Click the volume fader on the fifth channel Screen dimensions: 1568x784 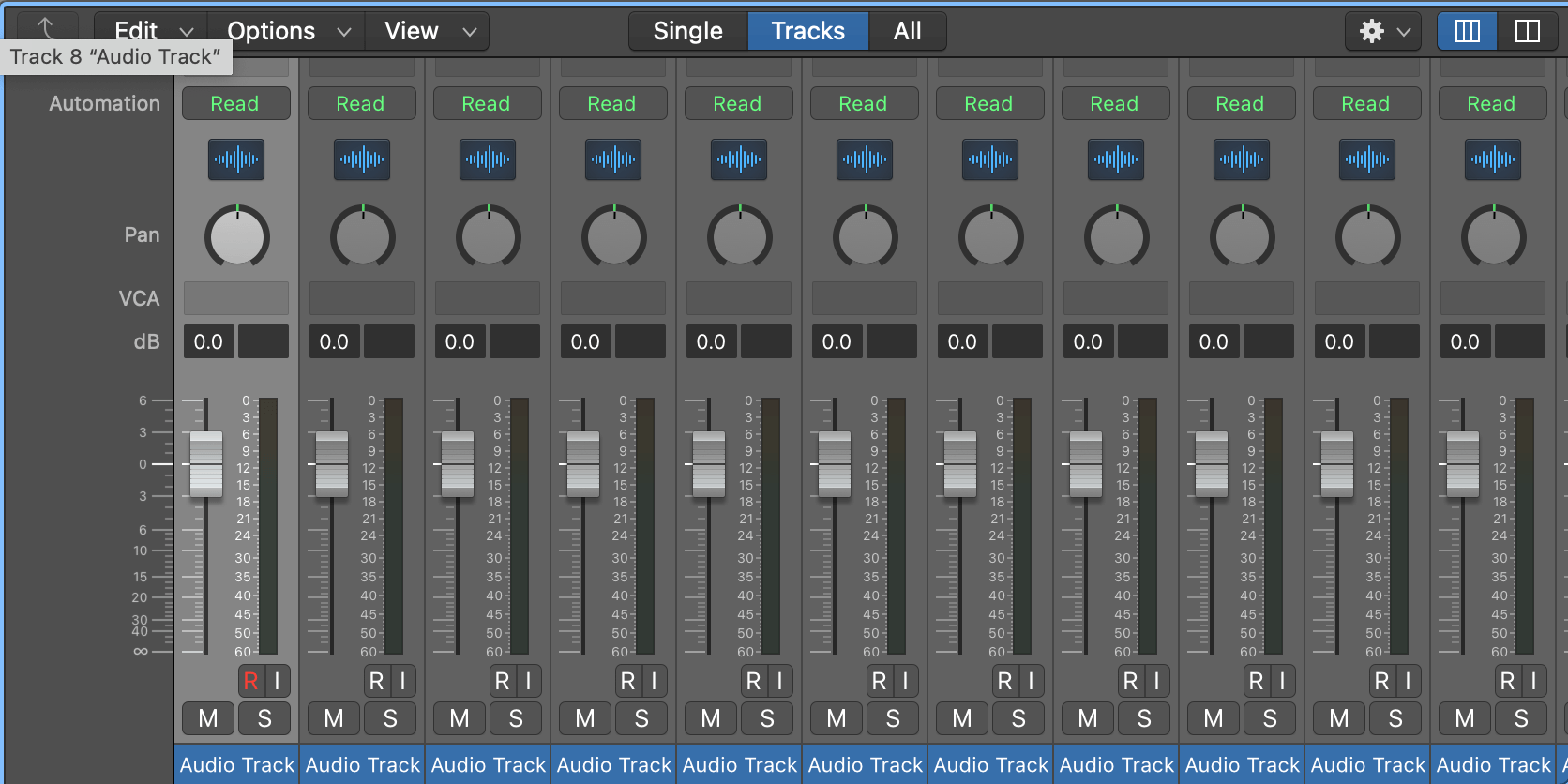709,464
